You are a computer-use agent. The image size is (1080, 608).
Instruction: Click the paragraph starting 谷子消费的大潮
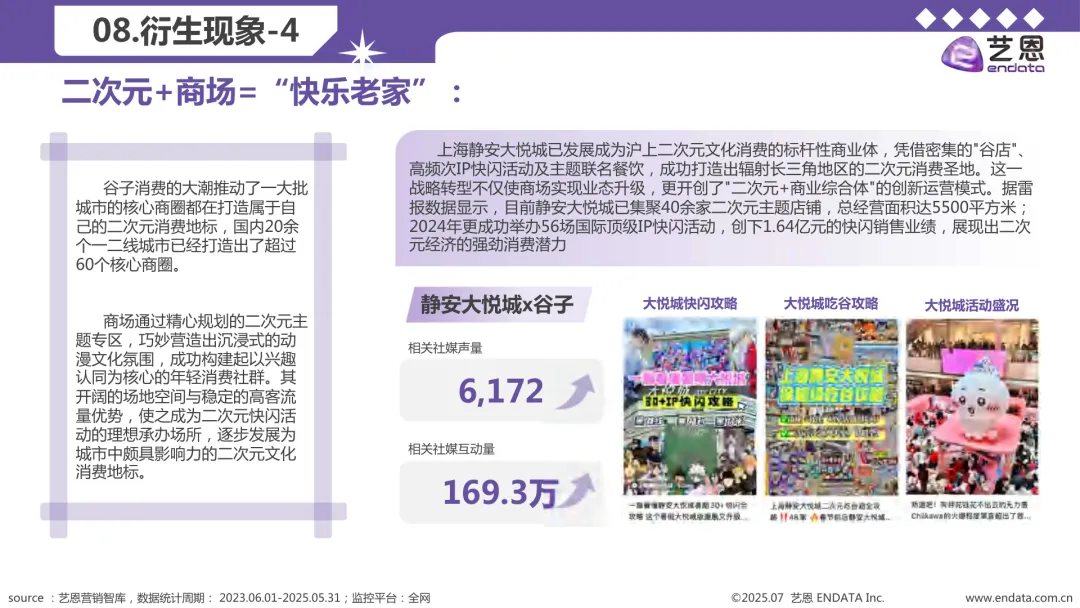(192, 227)
